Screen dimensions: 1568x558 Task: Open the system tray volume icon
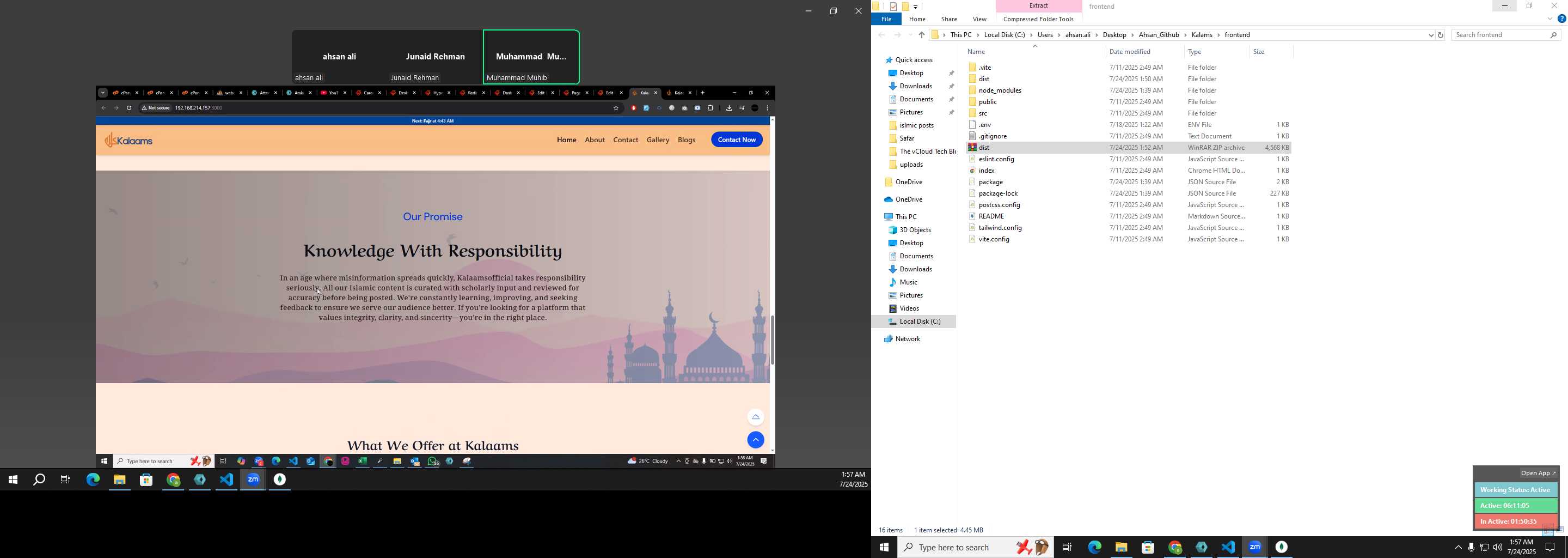[1498, 548]
